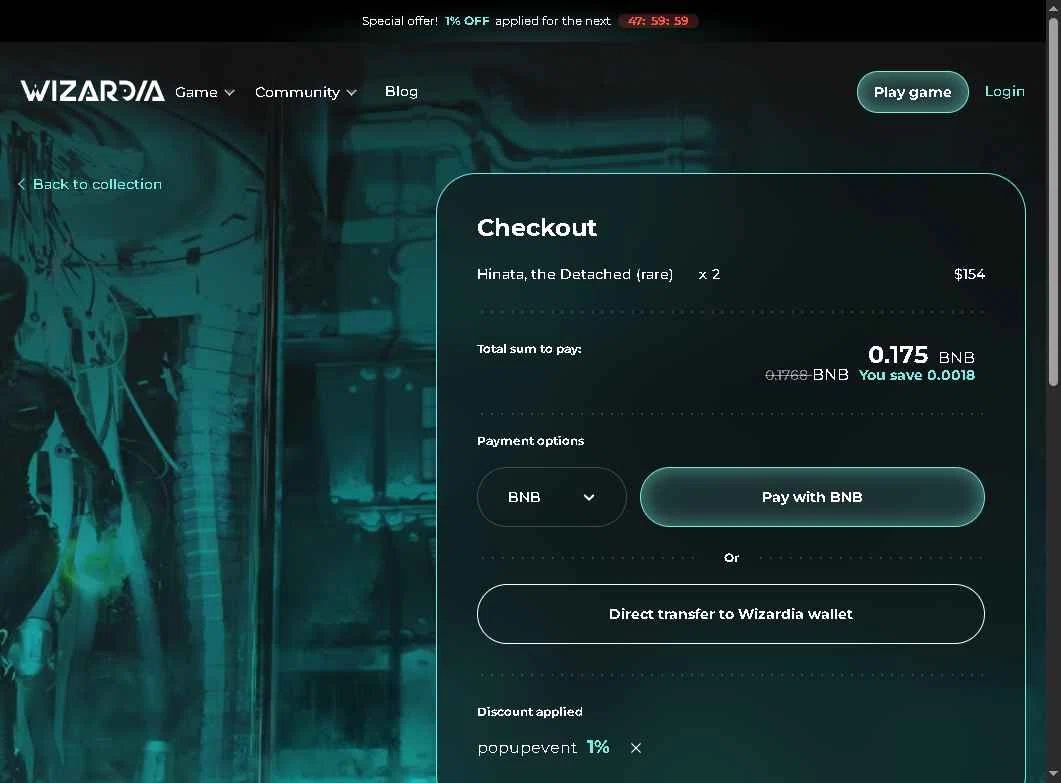Open the Login link
Image resolution: width=1061 pixels, height=783 pixels.
[1004, 91]
